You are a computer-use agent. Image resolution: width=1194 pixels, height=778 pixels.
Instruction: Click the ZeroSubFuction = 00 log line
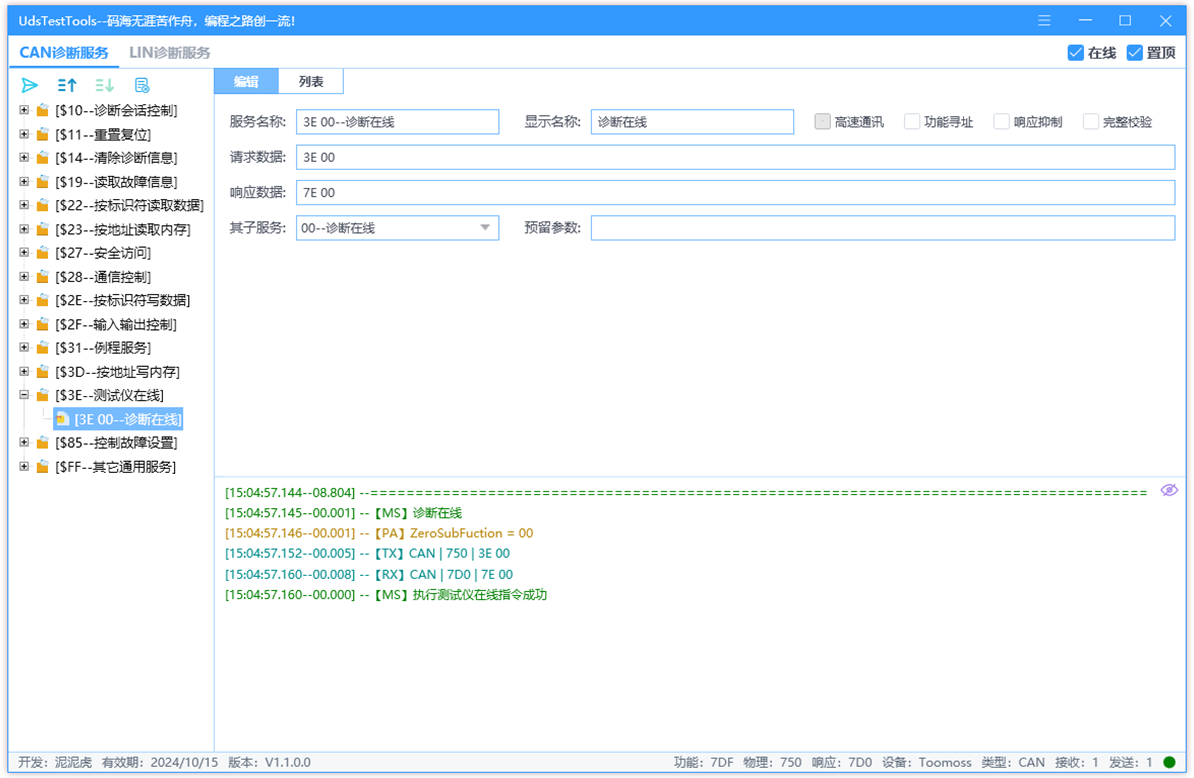378,533
